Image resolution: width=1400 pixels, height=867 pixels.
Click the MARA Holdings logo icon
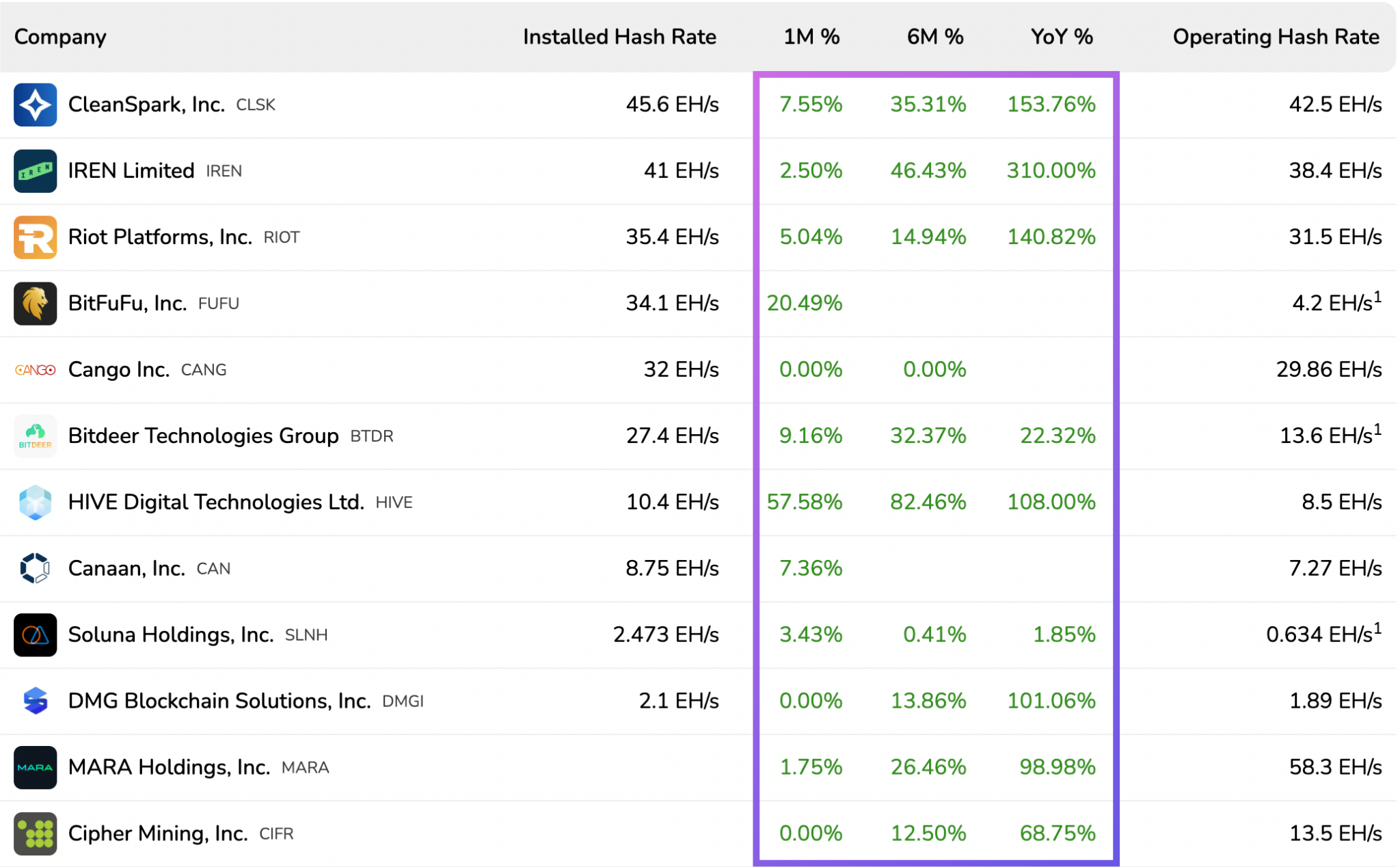[35, 767]
